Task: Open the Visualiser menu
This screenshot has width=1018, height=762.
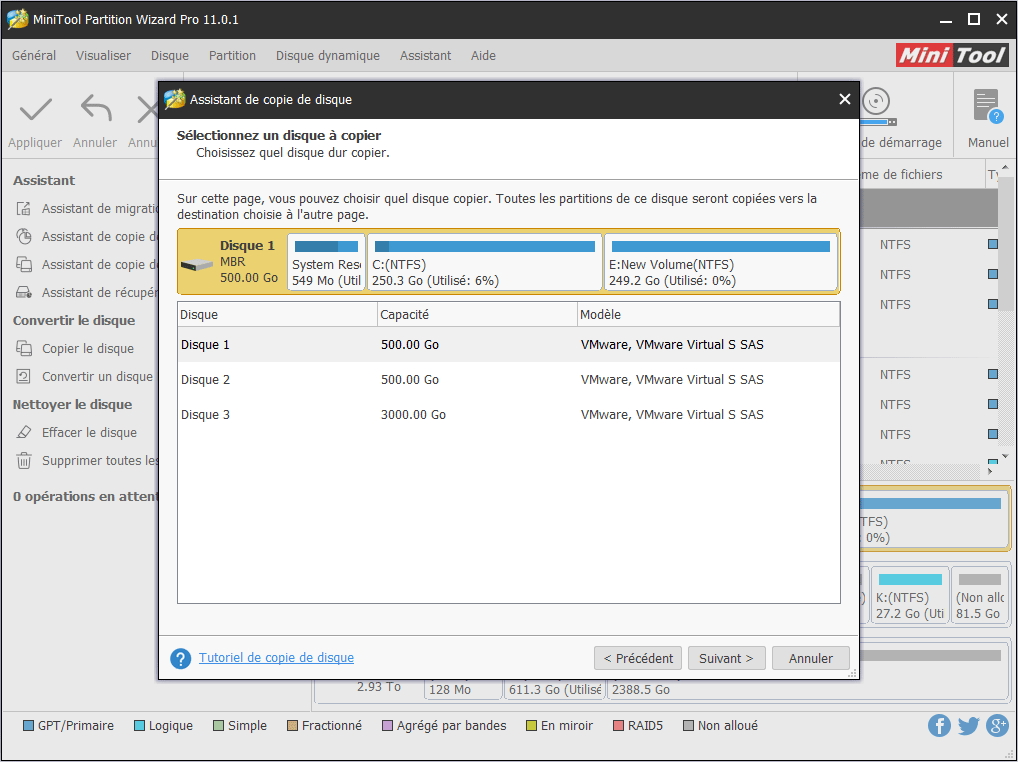Action: 103,56
